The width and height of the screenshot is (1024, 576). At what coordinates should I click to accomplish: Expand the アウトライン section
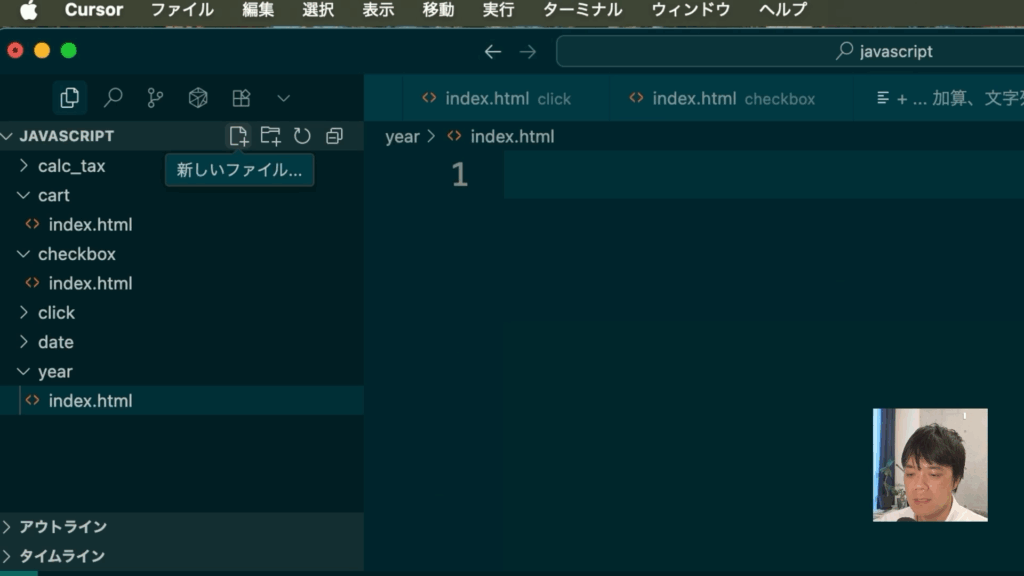(x=62, y=527)
